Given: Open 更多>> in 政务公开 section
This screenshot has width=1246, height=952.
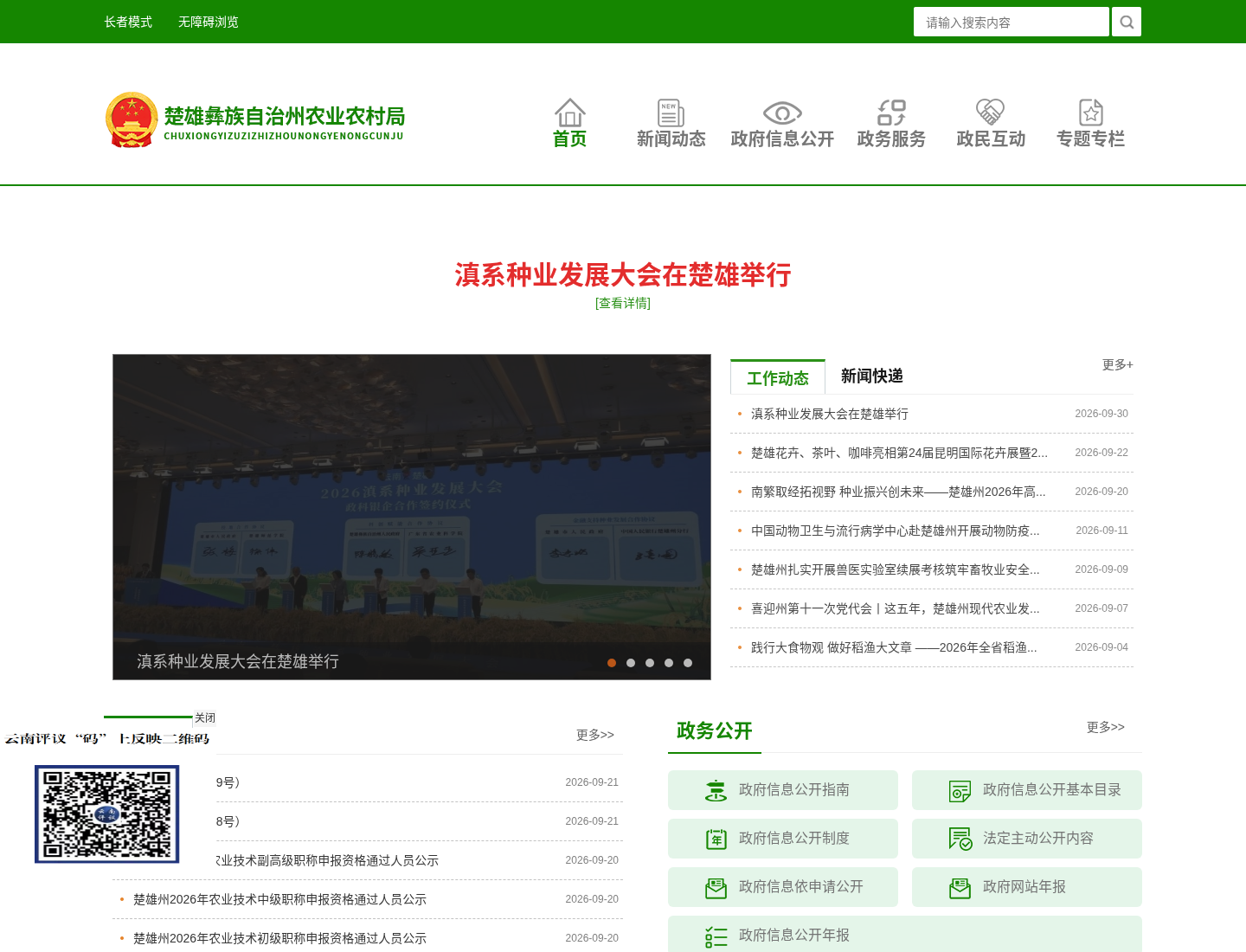Looking at the screenshot, I should 1106,727.
